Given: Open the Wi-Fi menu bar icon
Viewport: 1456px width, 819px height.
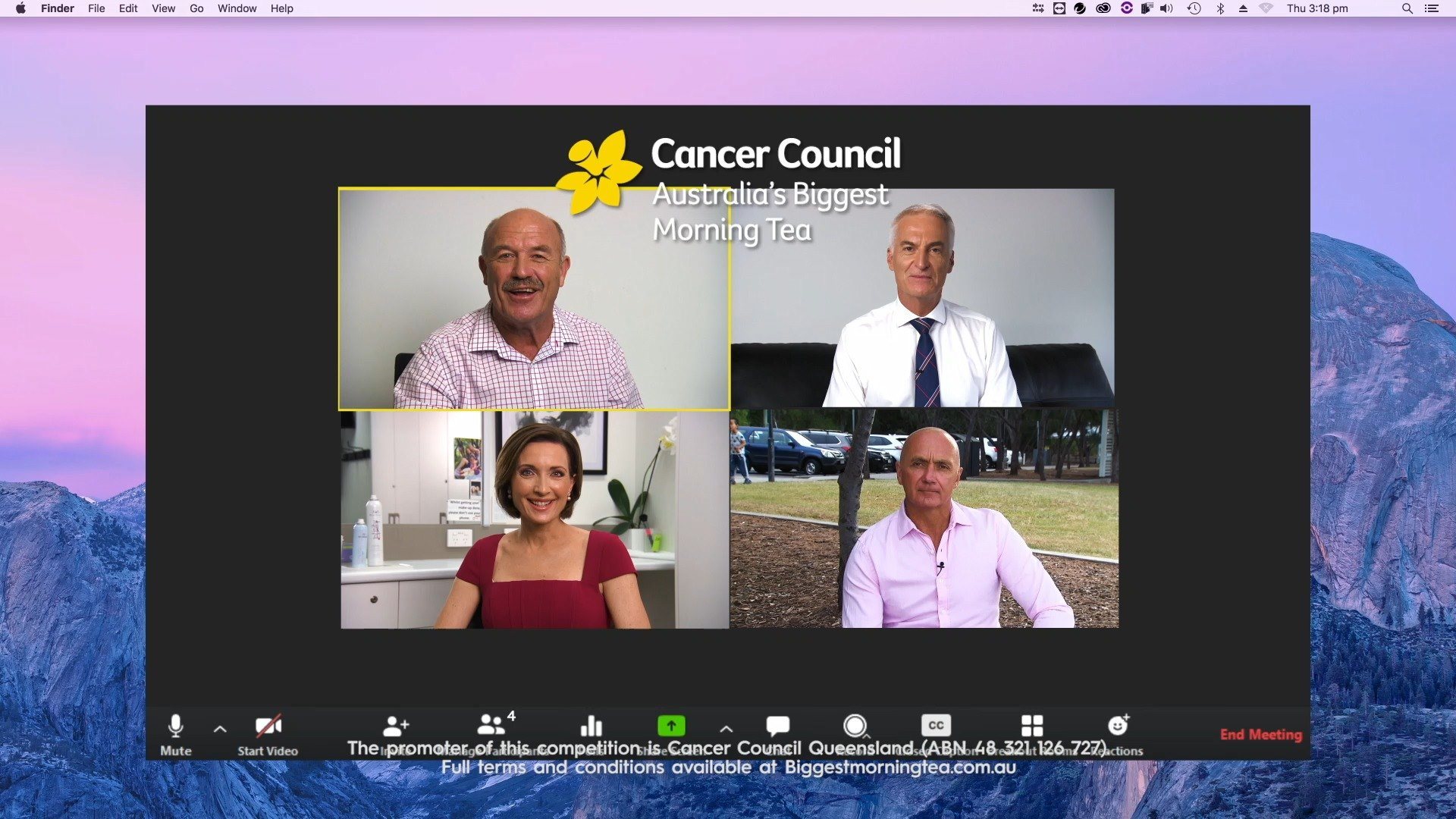Looking at the screenshot, I should pyautogui.click(x=1266, y=8).
